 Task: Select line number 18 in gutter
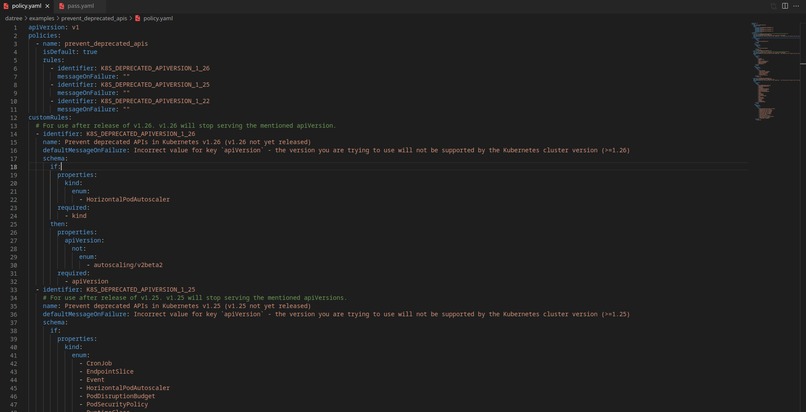click(14, 167)
